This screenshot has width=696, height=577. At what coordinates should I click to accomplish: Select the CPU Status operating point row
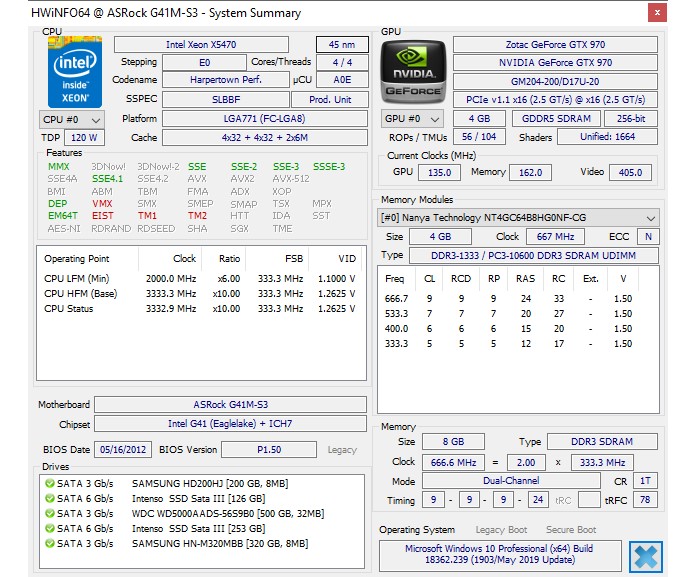point(200,309)
